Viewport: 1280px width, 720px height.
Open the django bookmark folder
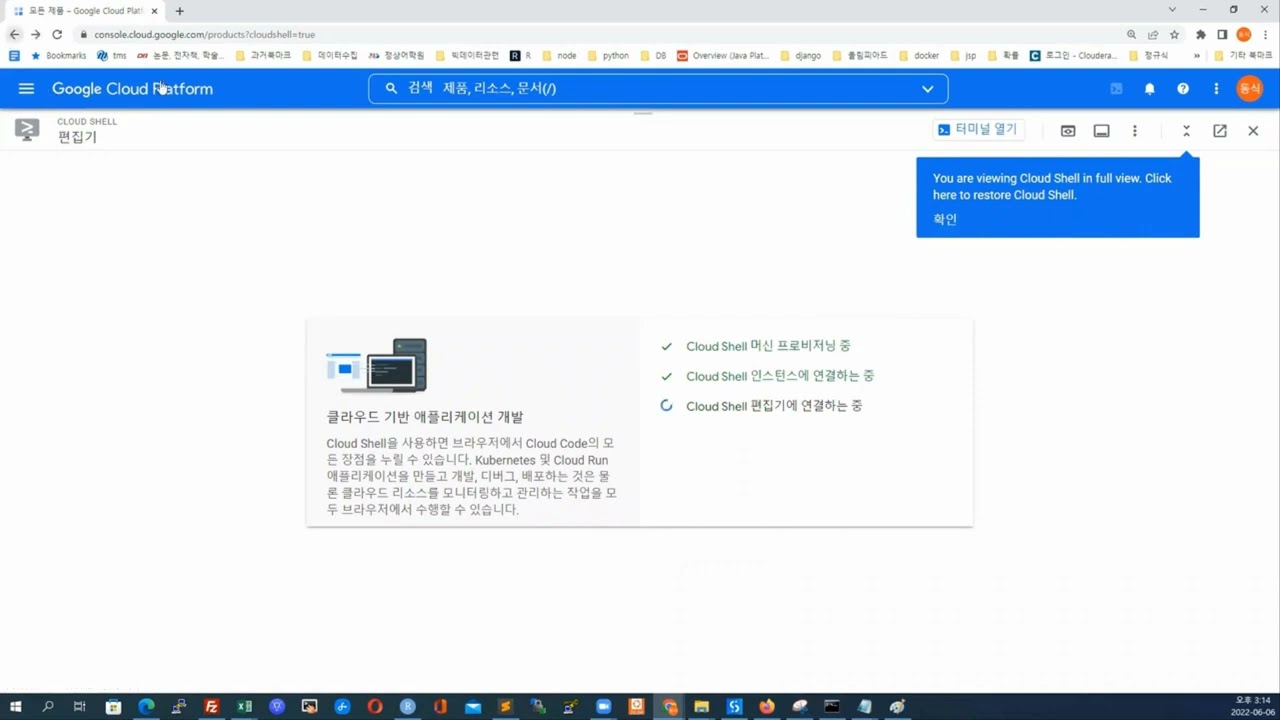point(800,56)
